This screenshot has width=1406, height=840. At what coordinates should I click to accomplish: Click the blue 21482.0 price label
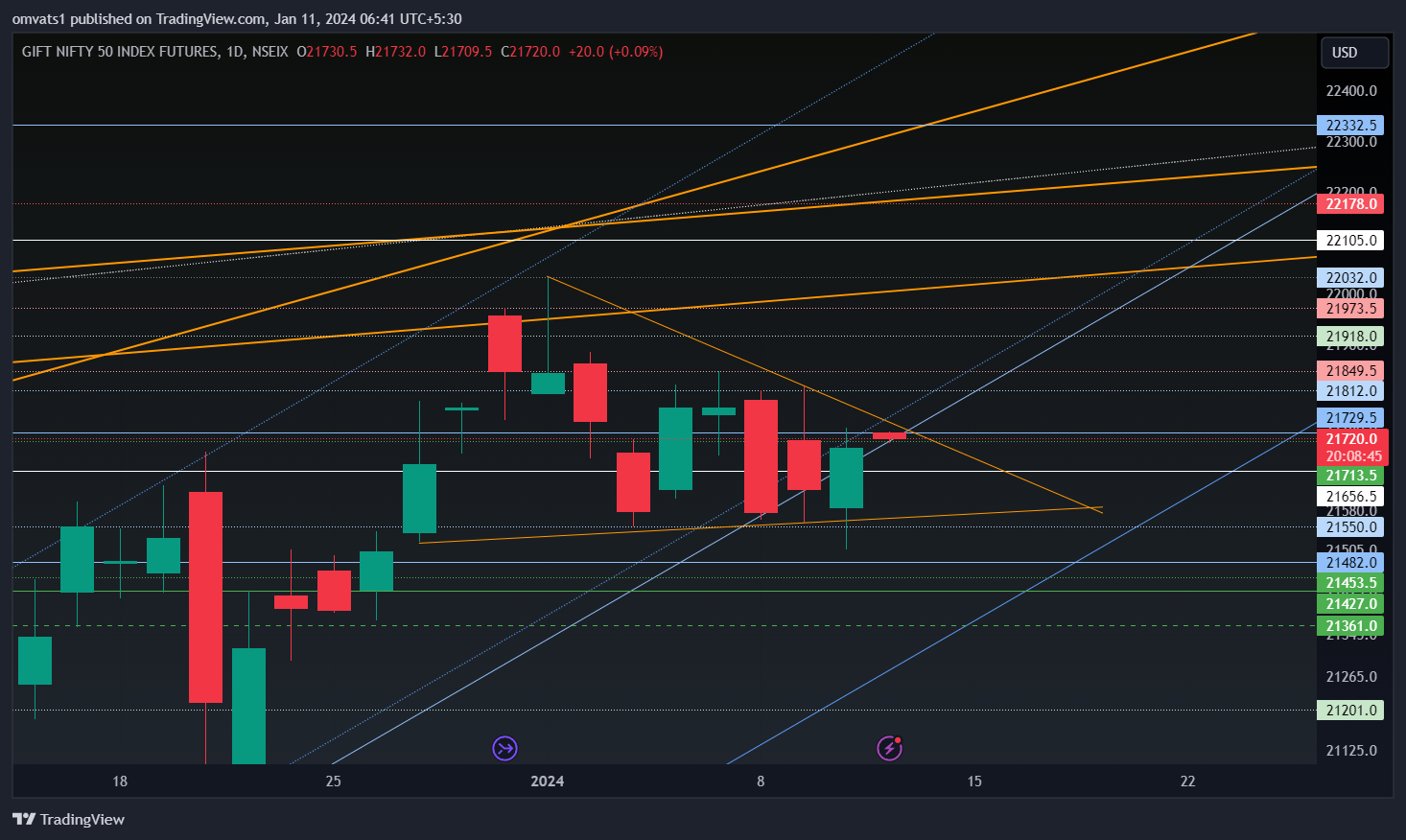(x=1350, y=563)
